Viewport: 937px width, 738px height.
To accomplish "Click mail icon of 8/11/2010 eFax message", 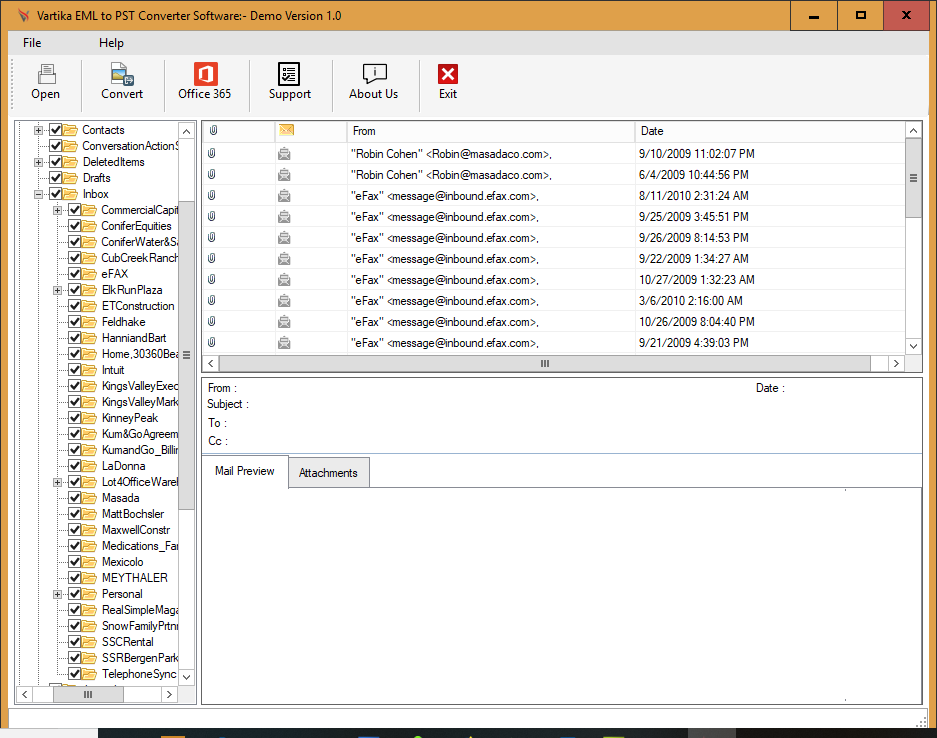I will 284,195.
